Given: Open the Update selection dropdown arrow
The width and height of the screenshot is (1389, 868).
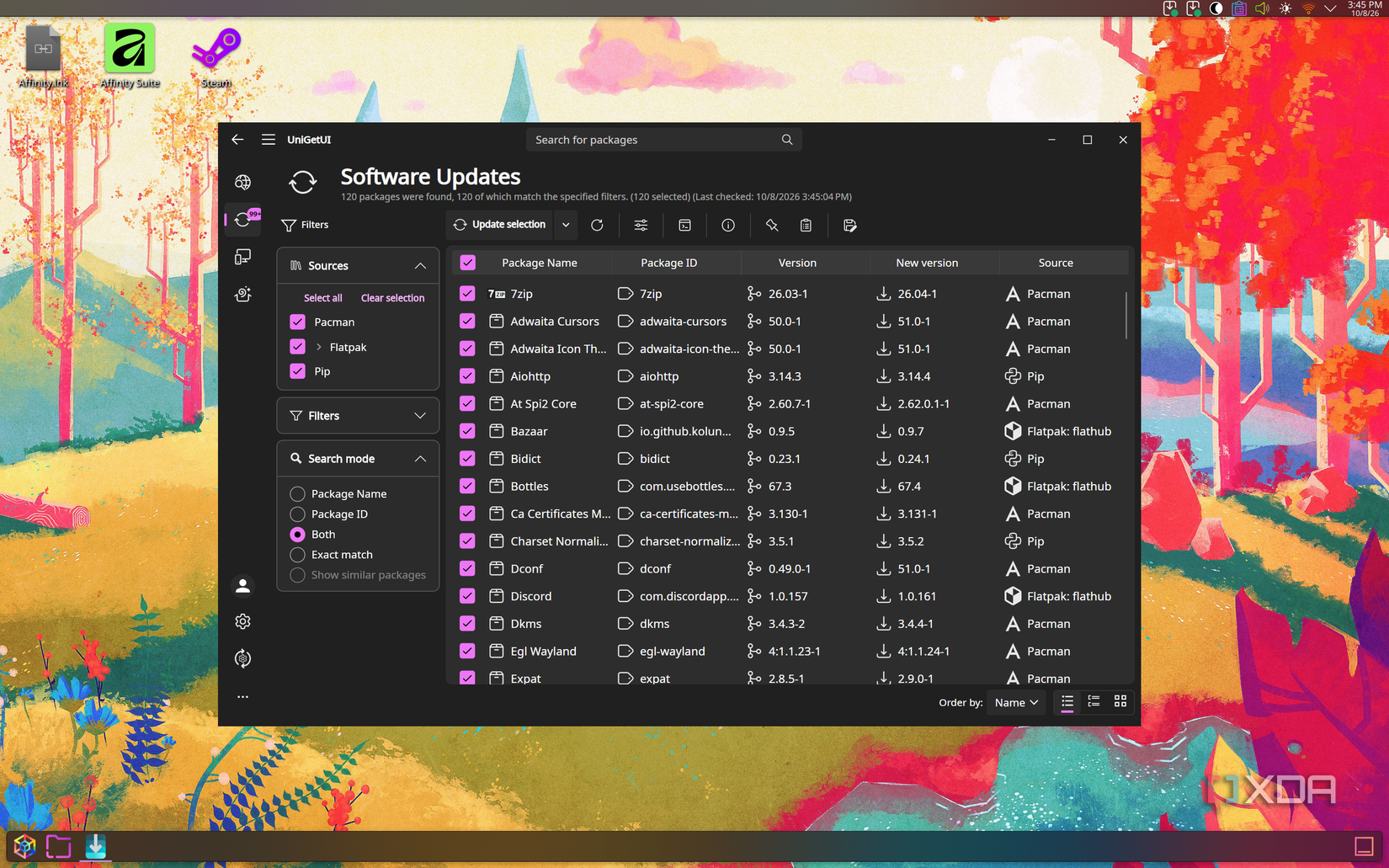Looking at the screenshot, I should pos(566,225).
